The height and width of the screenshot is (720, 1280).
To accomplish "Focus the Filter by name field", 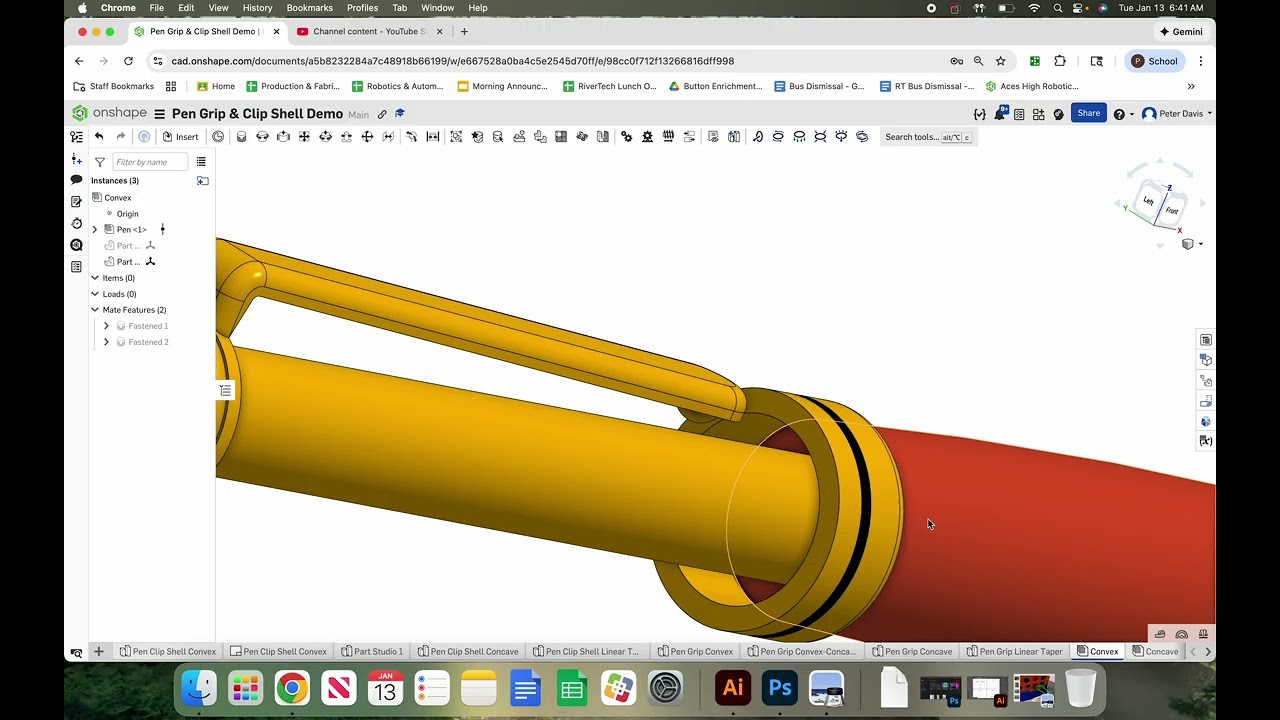I will (149, 162).
